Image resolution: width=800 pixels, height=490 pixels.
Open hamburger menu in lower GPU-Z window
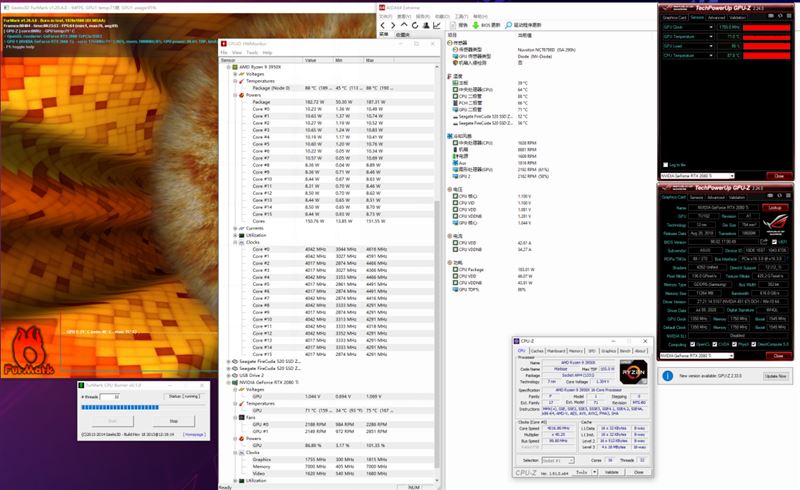[x=787, y=196]
